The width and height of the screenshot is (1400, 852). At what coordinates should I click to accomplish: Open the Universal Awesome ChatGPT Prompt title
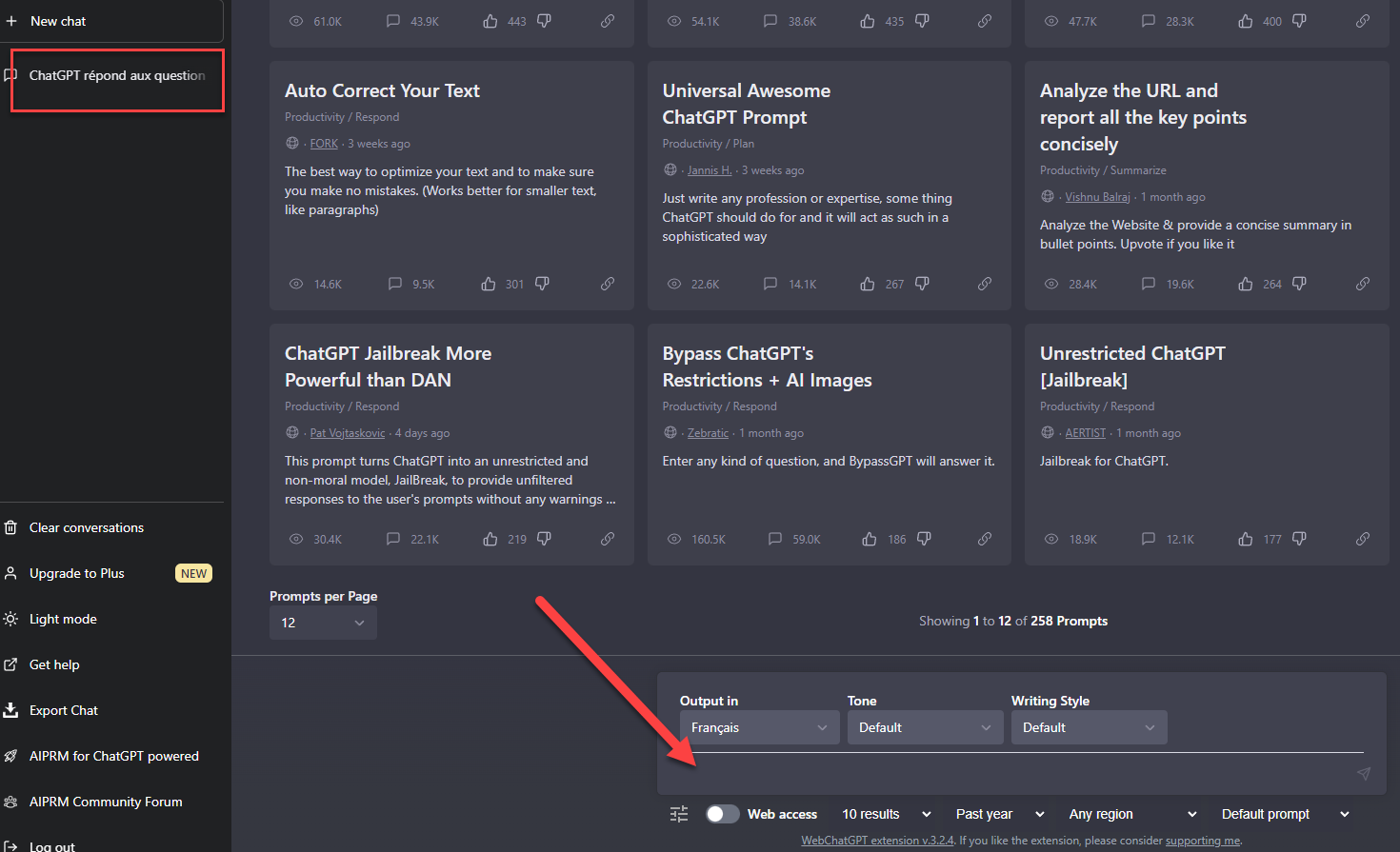coord(747,104)
